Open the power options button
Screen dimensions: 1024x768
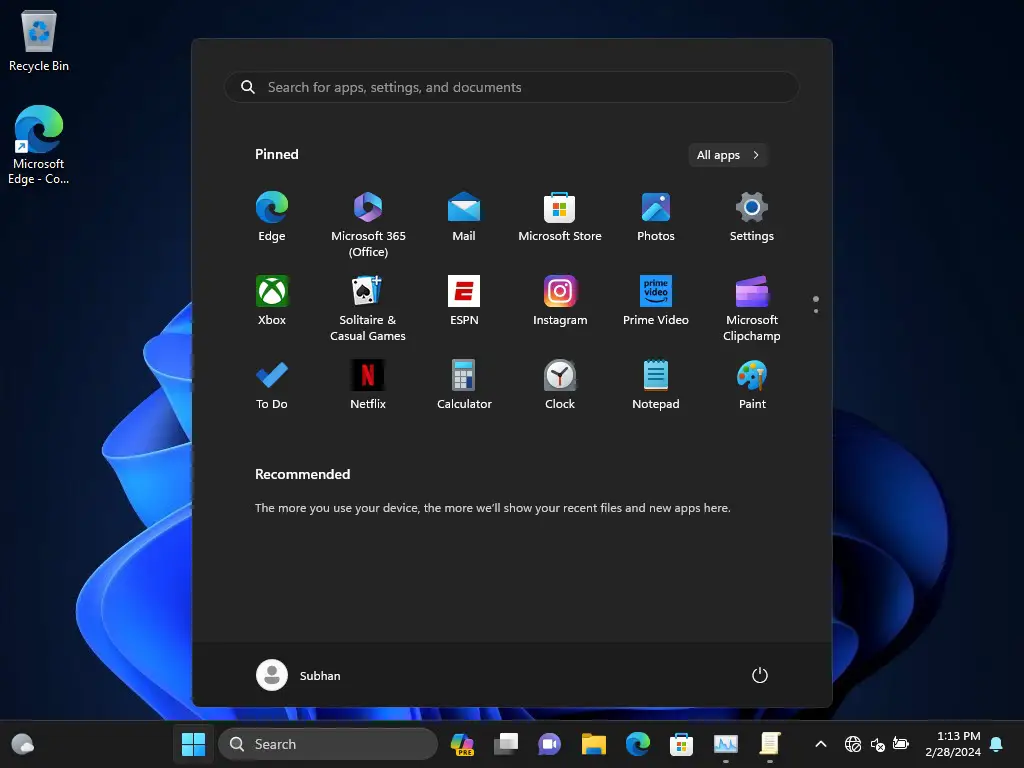click(x=760, y=675)
